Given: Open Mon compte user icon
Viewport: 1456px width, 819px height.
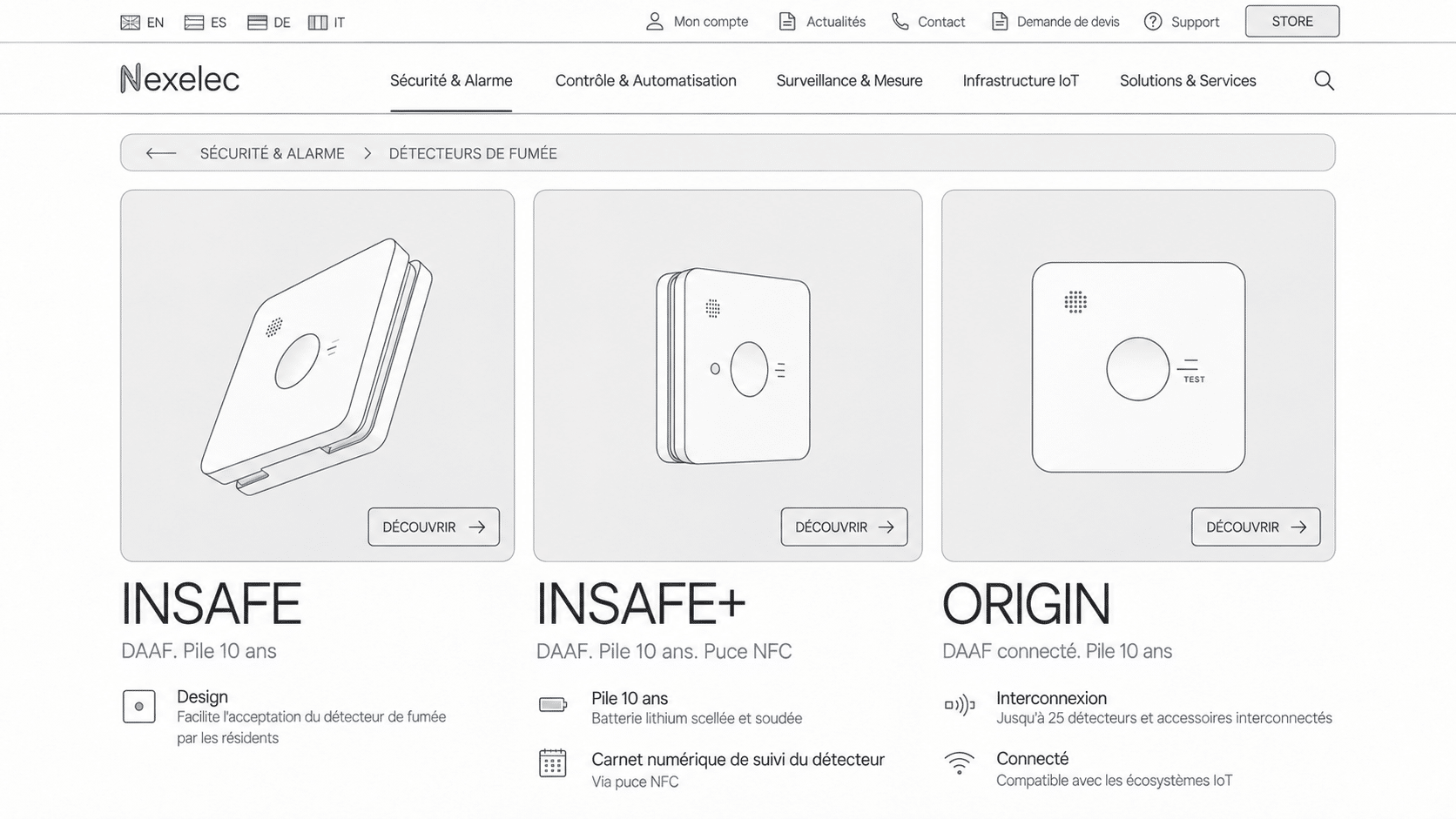Looking at the screenshot, I should 655,22.
